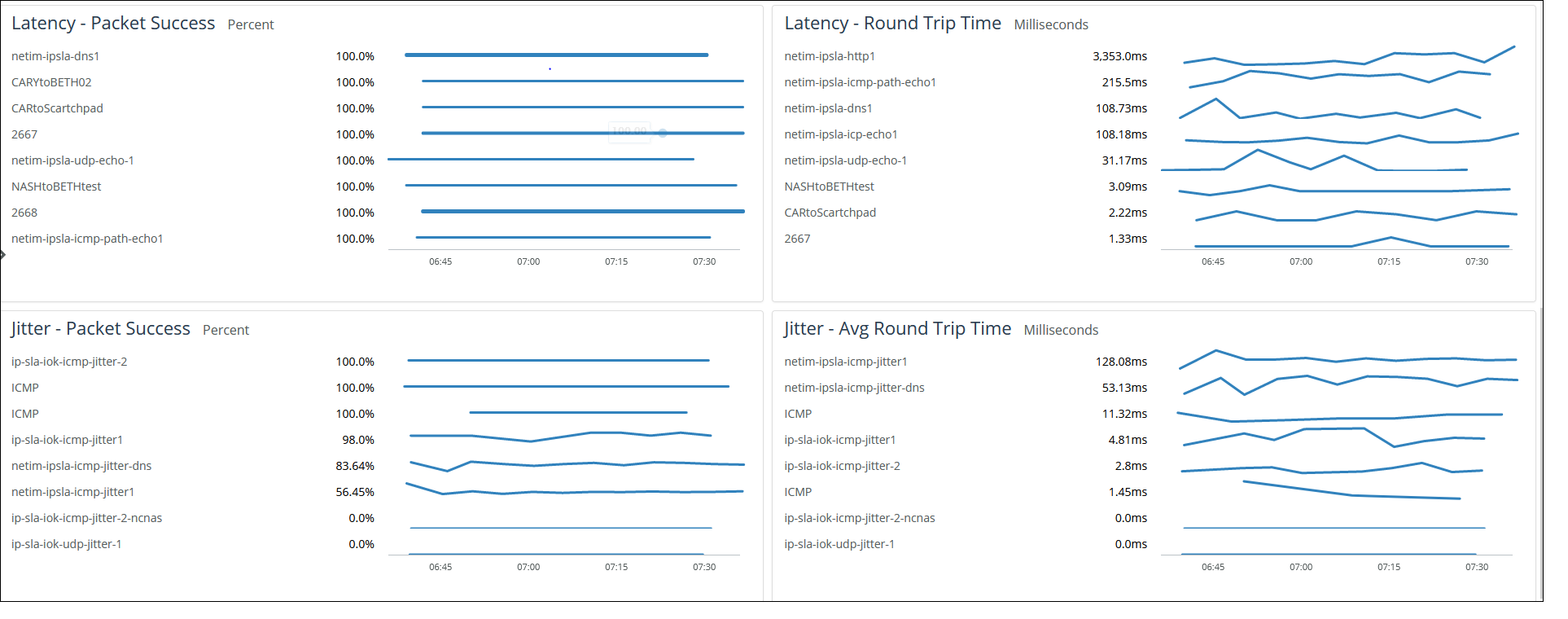The image size is (1568, 619).
Task: Click the hovered data point on 2667 success line
Action: [x=663, y=133]
